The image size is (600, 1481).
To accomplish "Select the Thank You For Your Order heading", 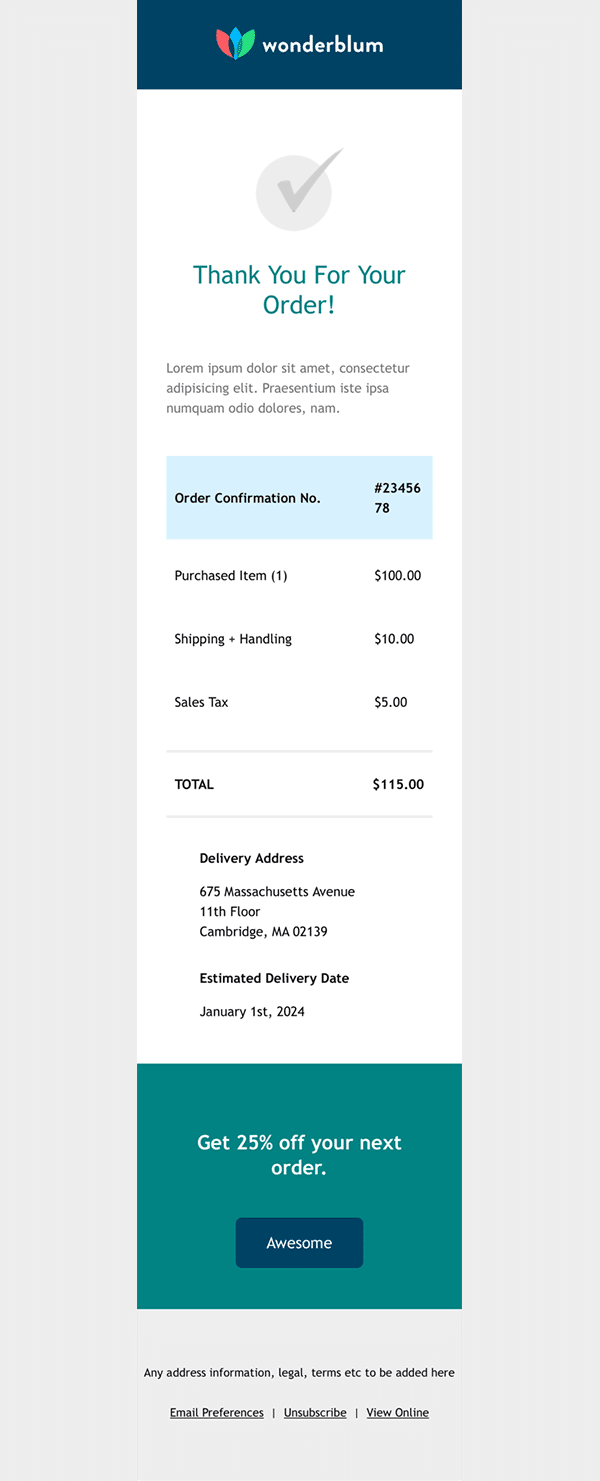I will click(299, 290).
